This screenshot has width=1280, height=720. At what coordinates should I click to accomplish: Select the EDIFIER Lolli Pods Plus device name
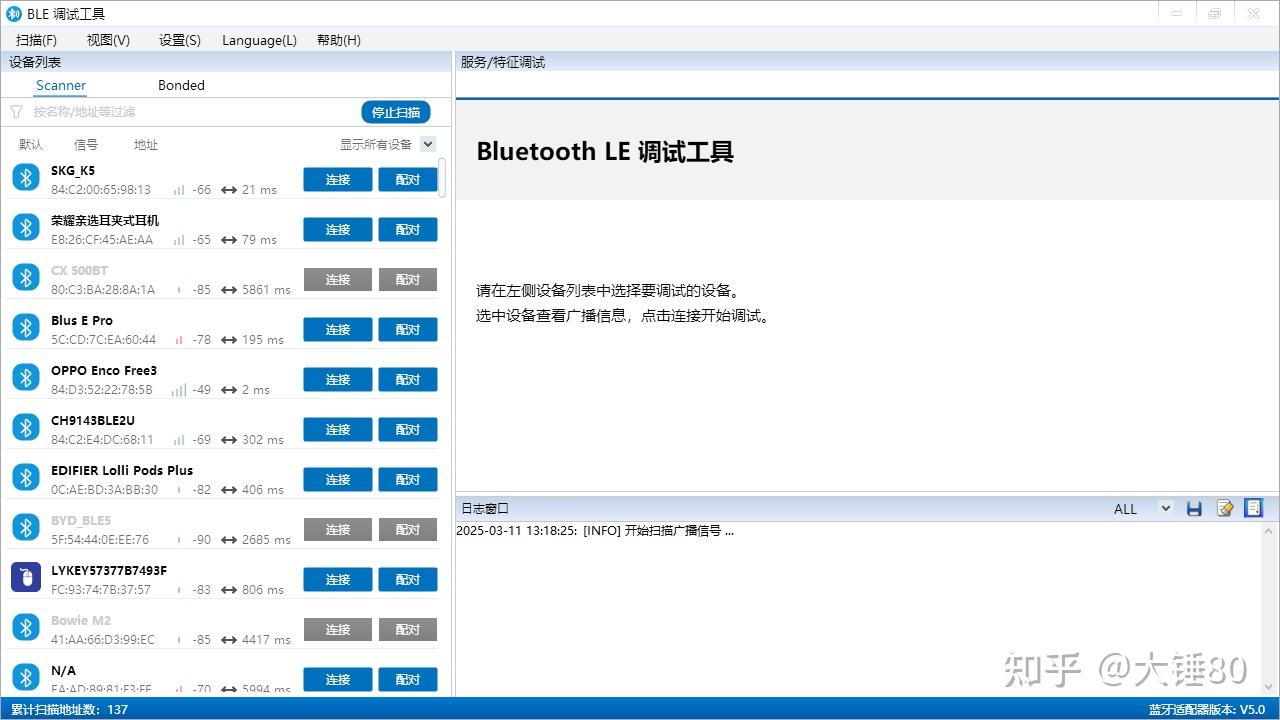(122, 470)
